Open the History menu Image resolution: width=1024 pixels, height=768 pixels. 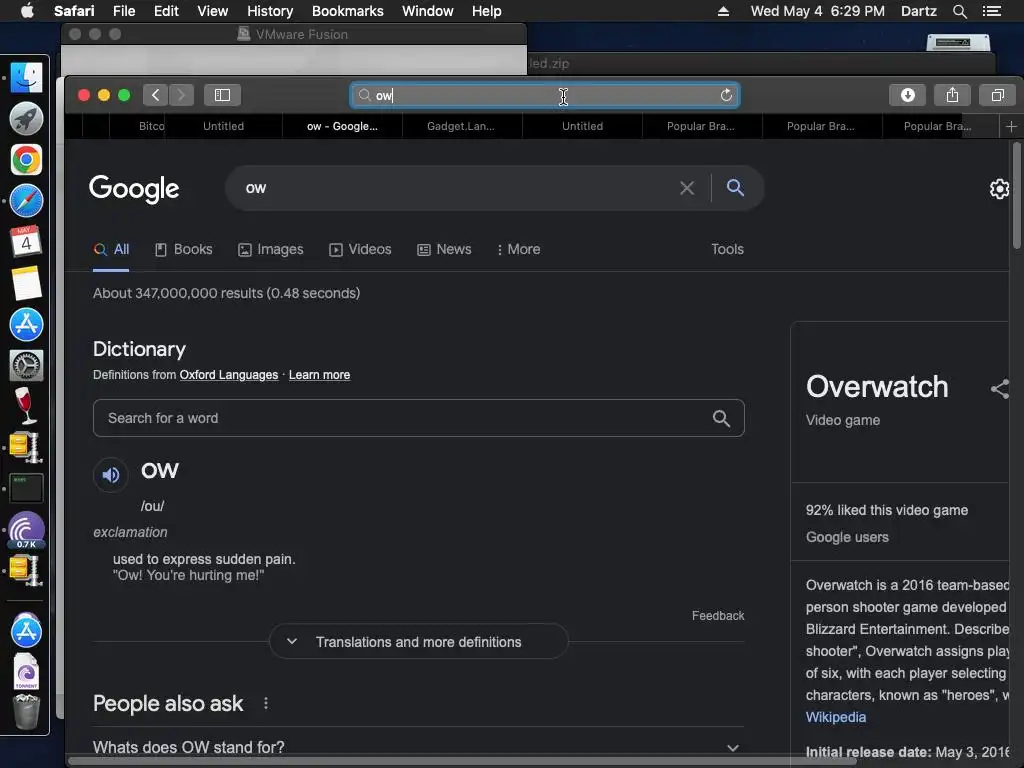point(270,11)
